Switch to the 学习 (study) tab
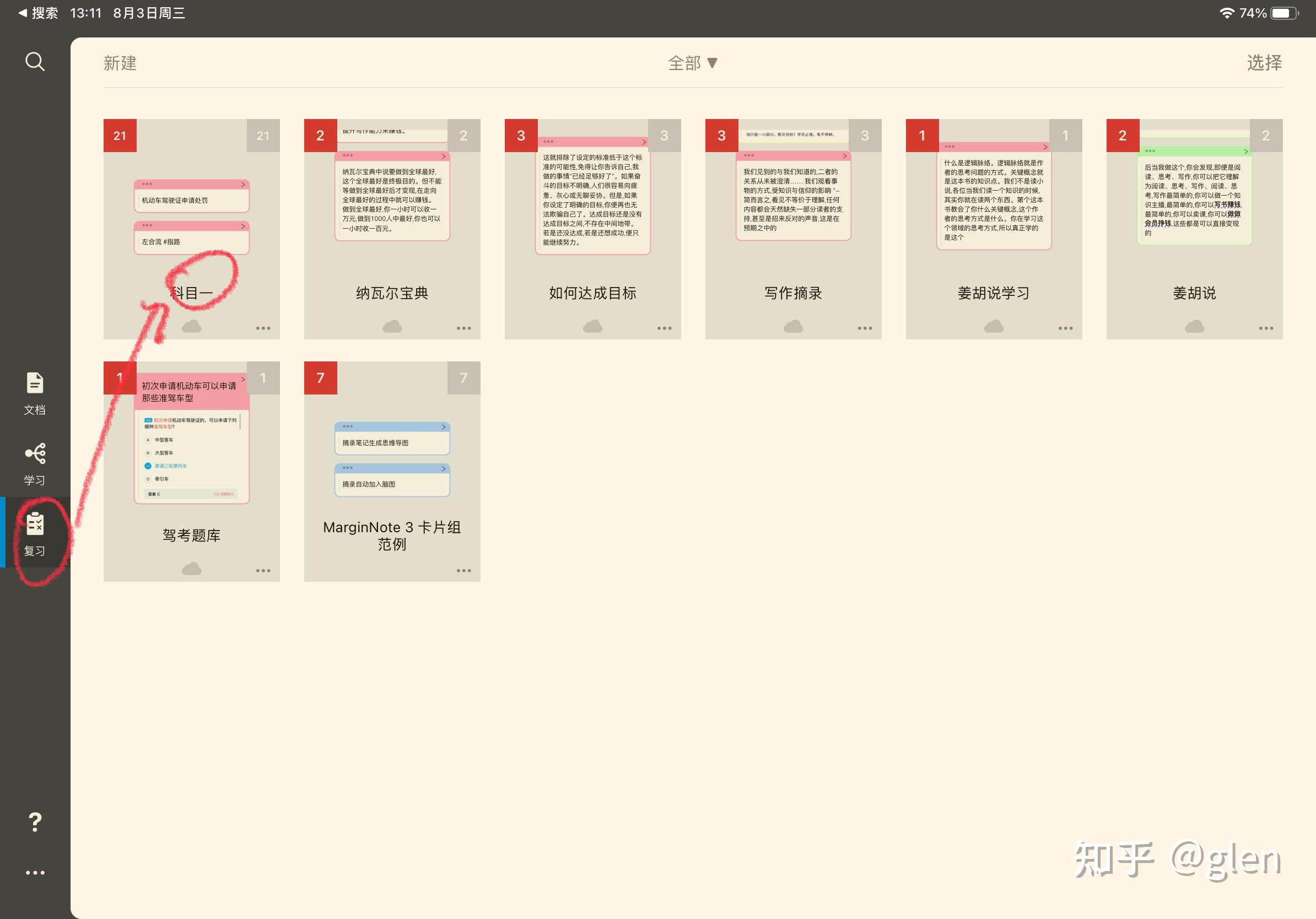 [35, 464]
